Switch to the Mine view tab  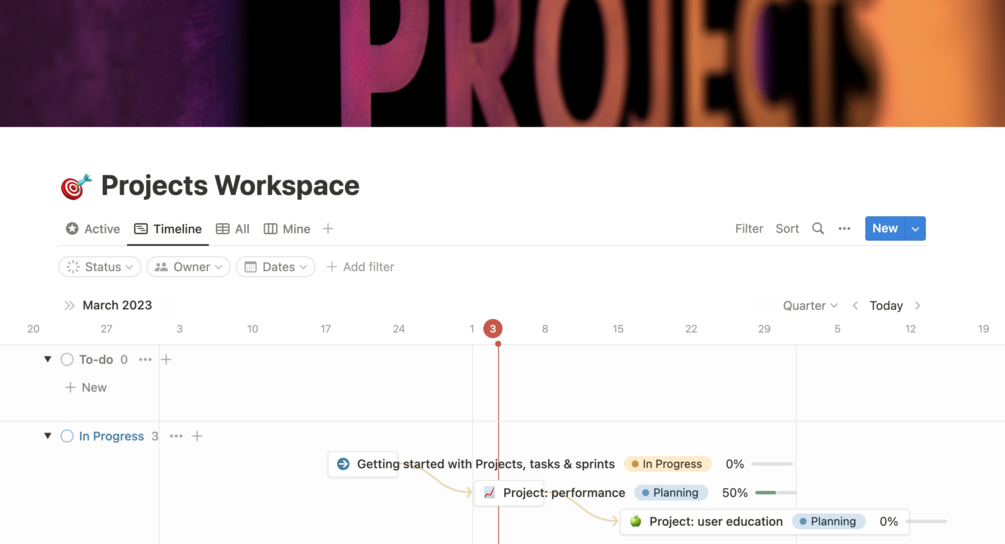coord(287,229)
